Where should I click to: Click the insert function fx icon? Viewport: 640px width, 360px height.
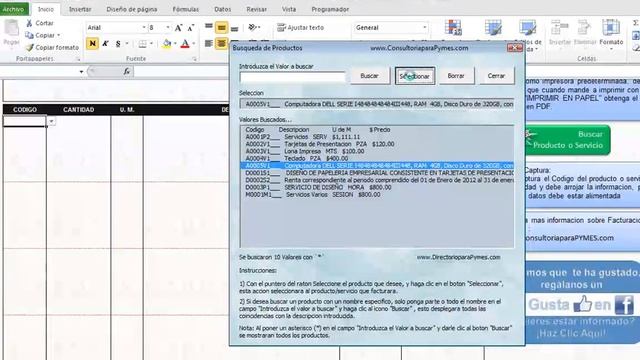127,71
